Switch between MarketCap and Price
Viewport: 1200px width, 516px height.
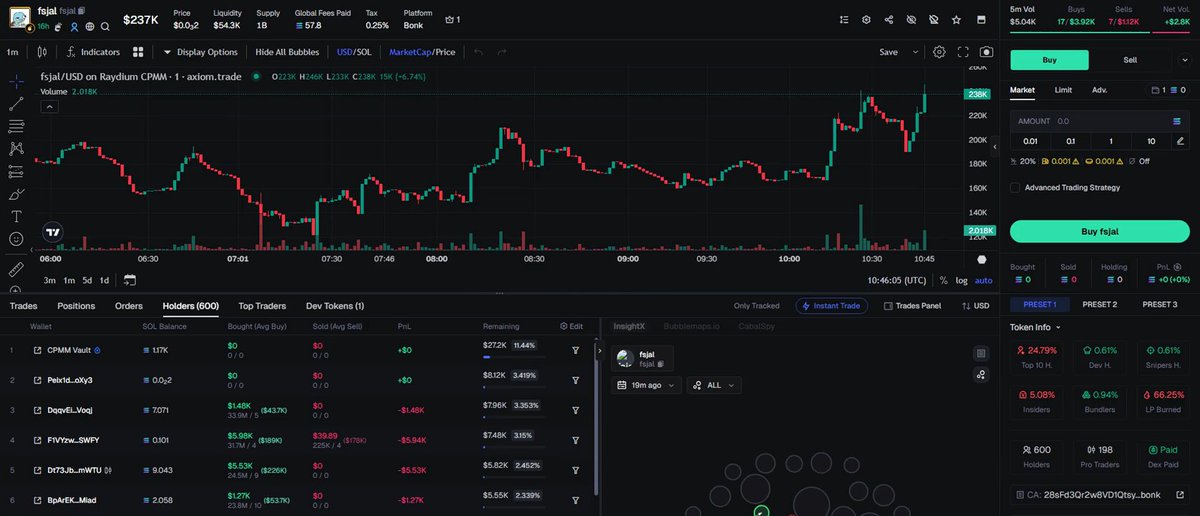point(421,52)
